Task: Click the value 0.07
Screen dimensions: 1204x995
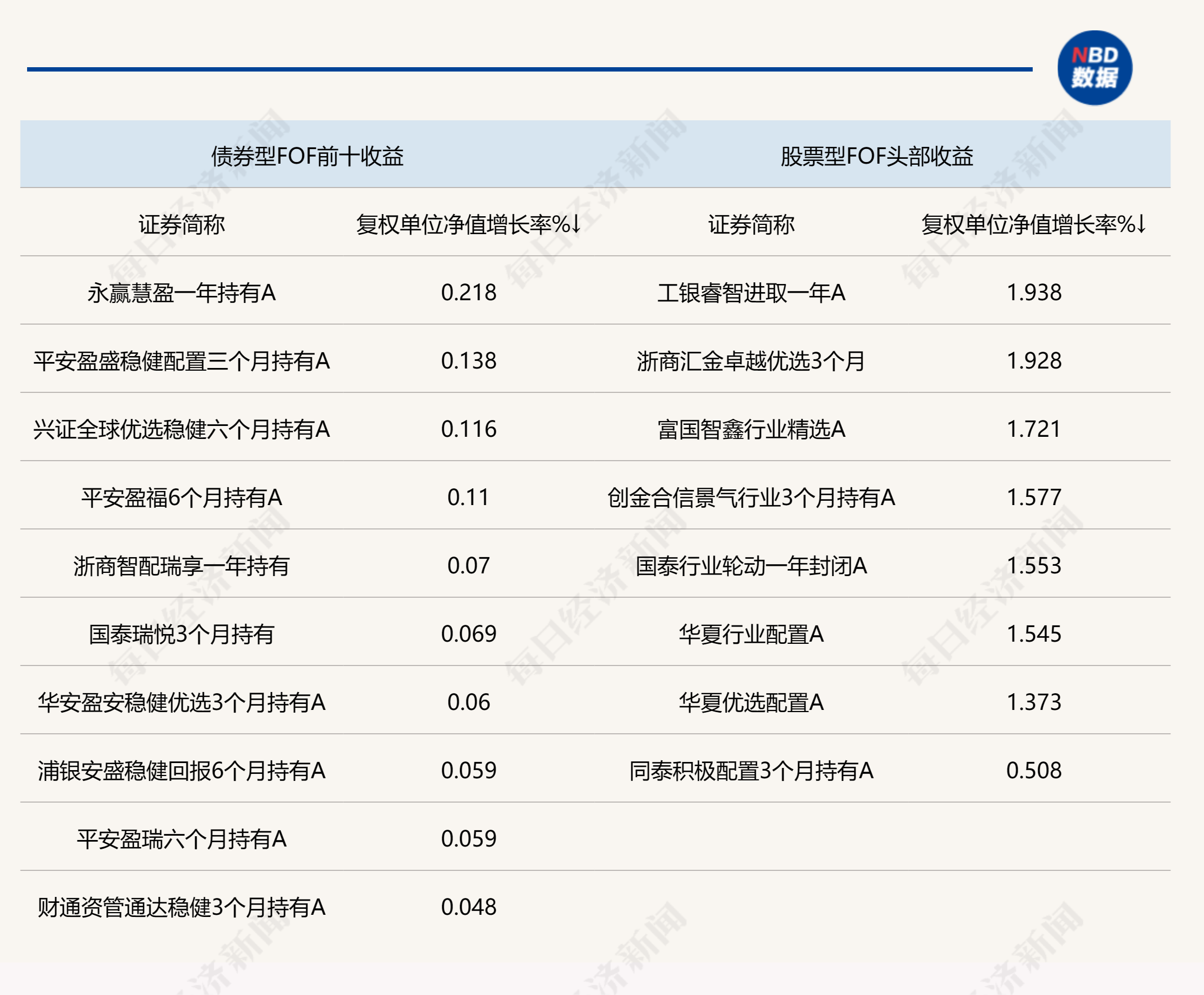Action: pyautogui.click(x=469, y=565)
